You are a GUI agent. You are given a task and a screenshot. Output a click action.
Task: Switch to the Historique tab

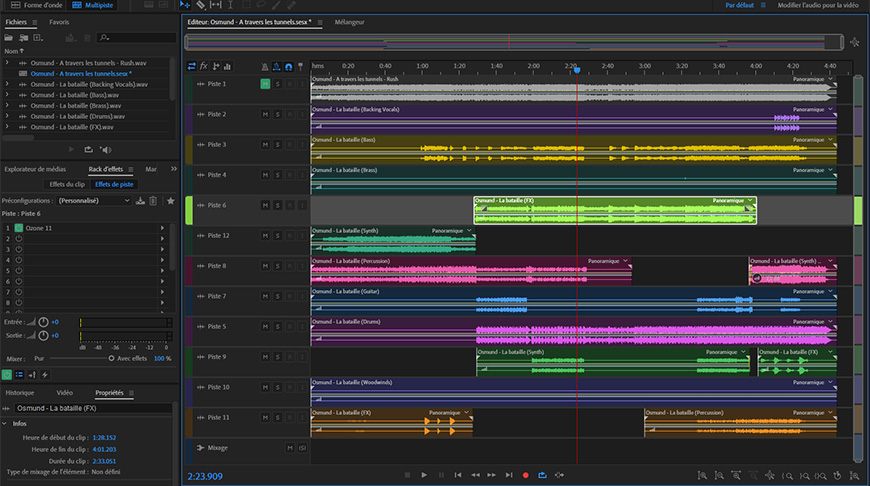20,393
